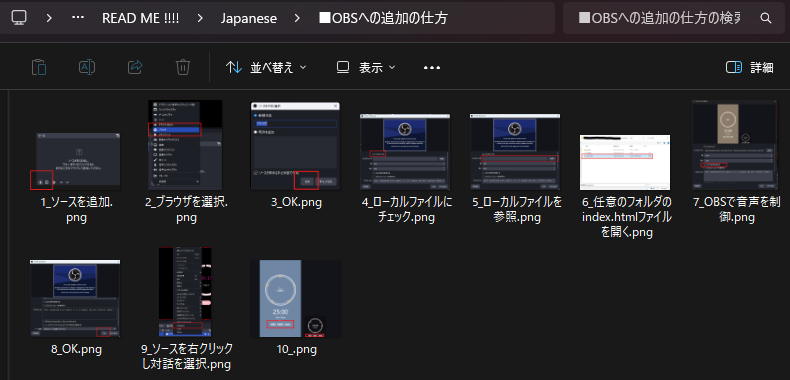Screen dimensions: 790x380
Task: Expand chevron after Japanese breadcrumb
Action: point(298,19)
